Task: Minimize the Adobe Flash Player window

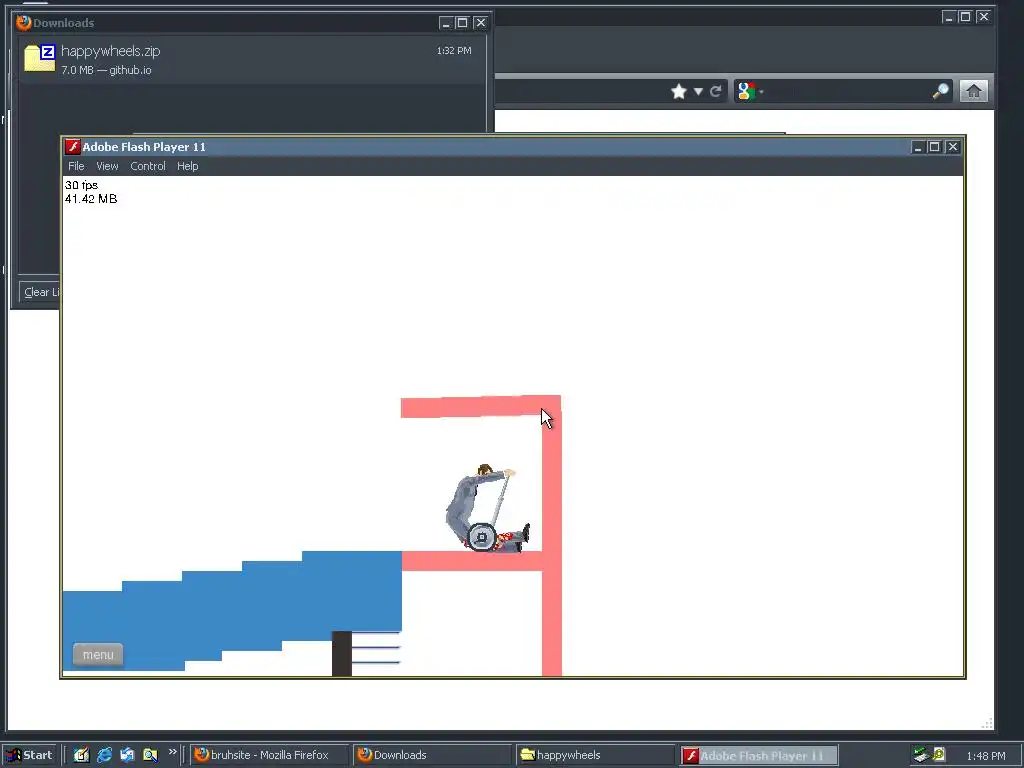Action: pyautogui.click(x=918, y=147)
